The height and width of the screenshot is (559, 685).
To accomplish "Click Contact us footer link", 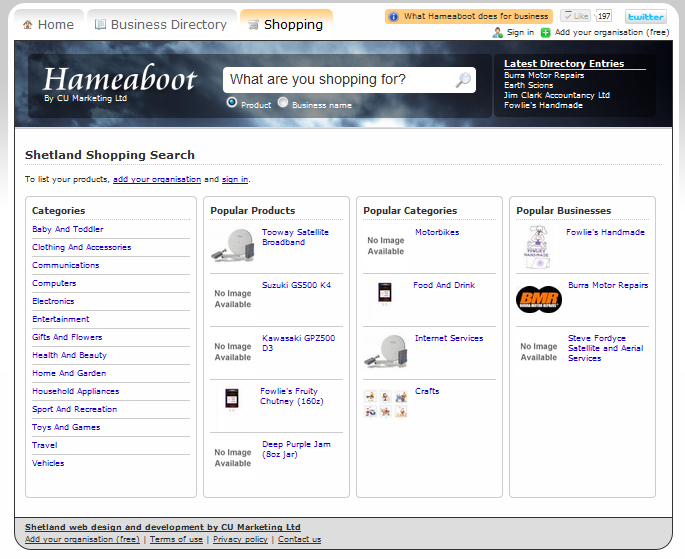I will [300, 539].
